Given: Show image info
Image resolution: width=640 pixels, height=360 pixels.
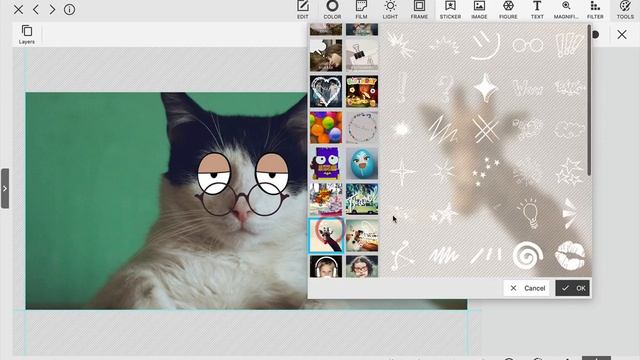Looking at the screenshot, I should (x=69, y=9).
